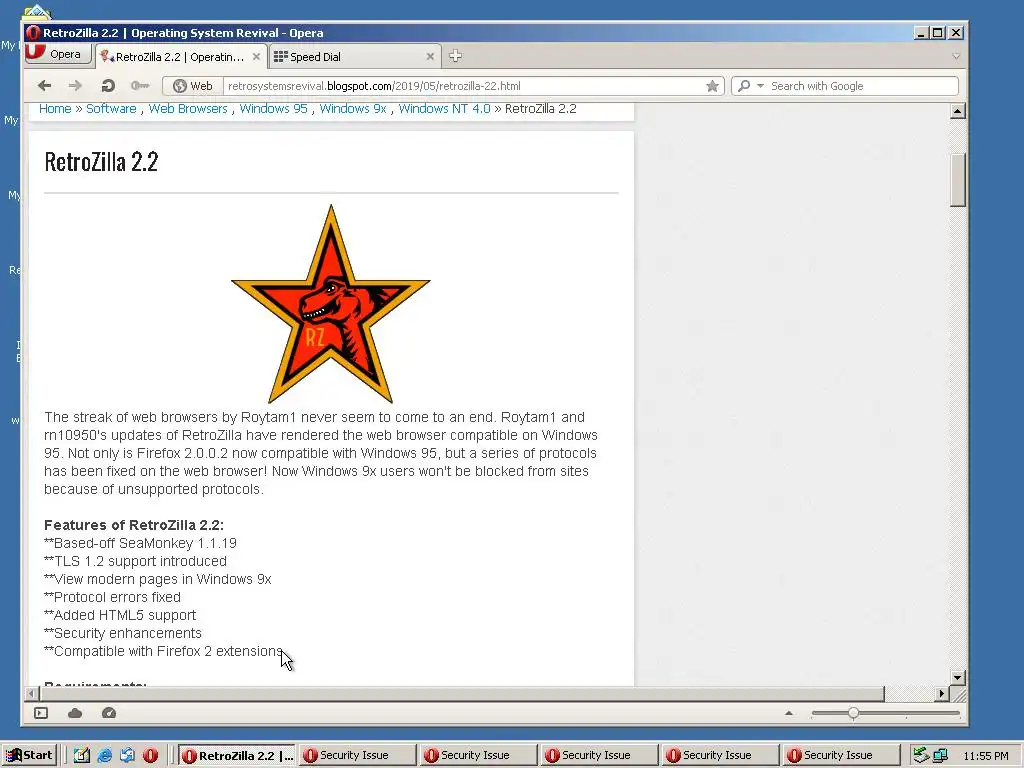The image size is (1024, 768).
Task: Open the Software breadcrumb link
Action: [111, 108]
